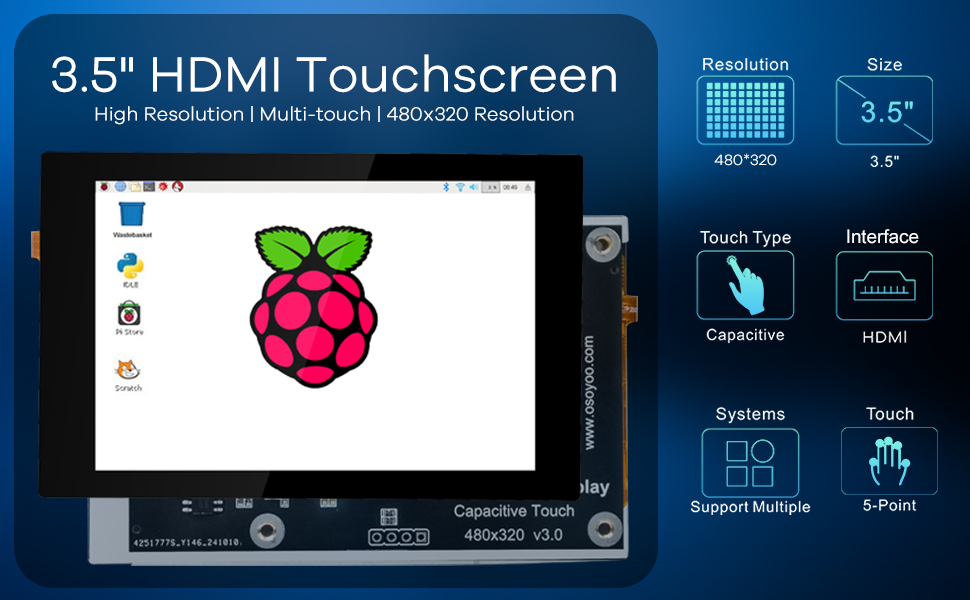Open the file manager folder icon
This screenshot has height=600, width=970.
(135, 186)
